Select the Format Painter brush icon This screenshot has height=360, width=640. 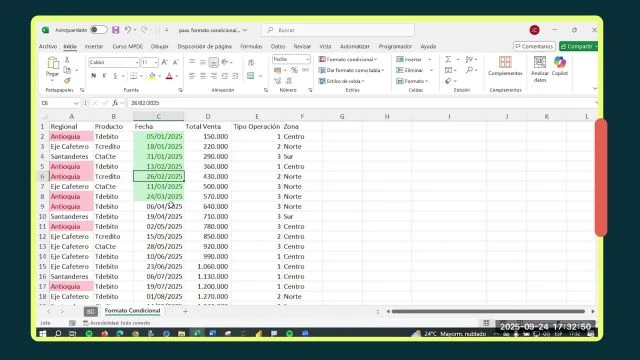coord(67,80)
